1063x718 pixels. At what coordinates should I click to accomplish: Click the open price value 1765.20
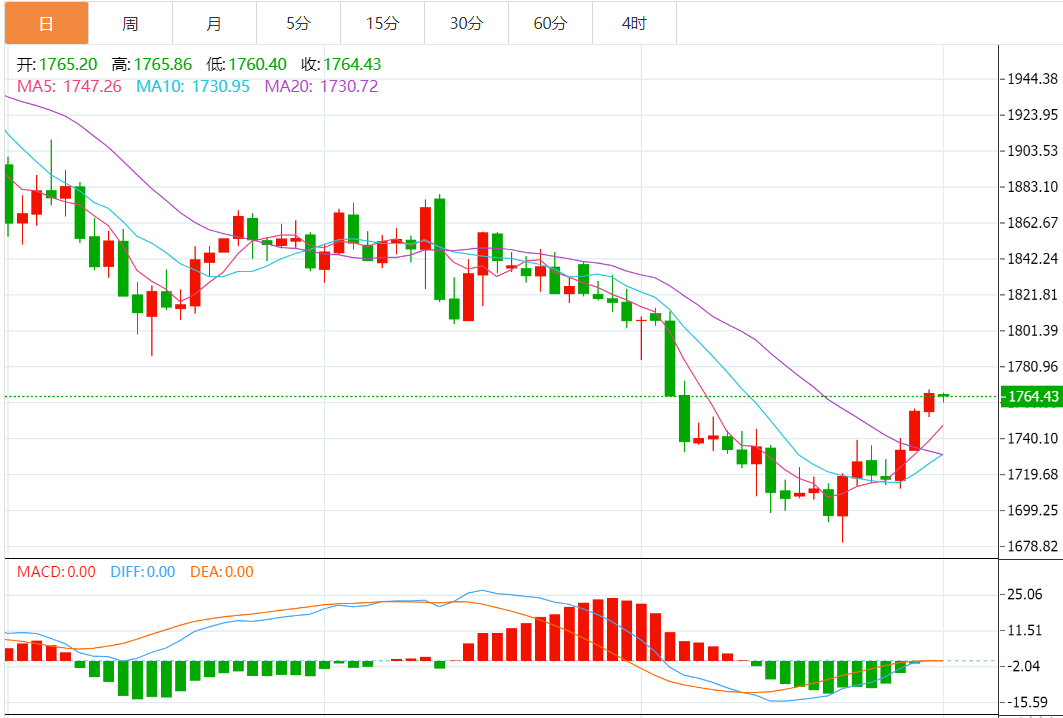[68, 64]
